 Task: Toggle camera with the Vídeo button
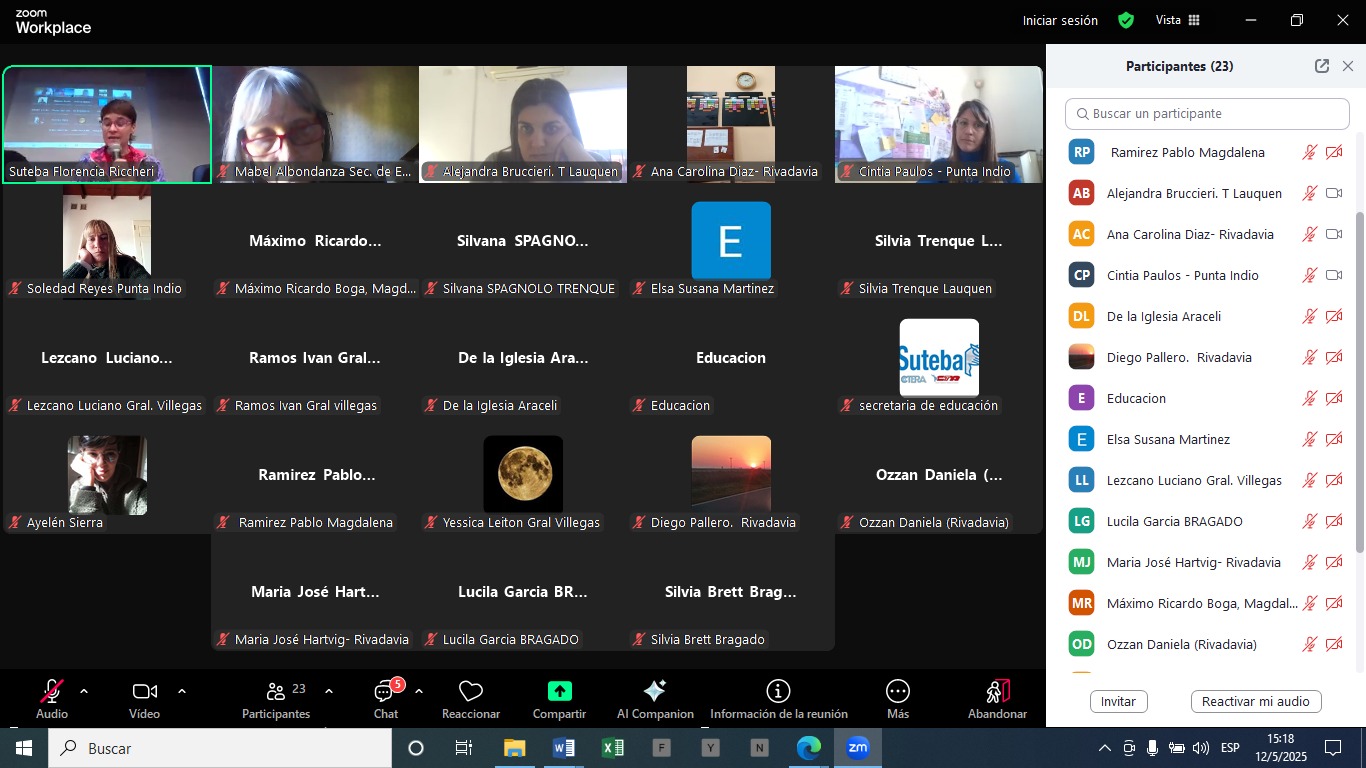click(x=144, y=698)
